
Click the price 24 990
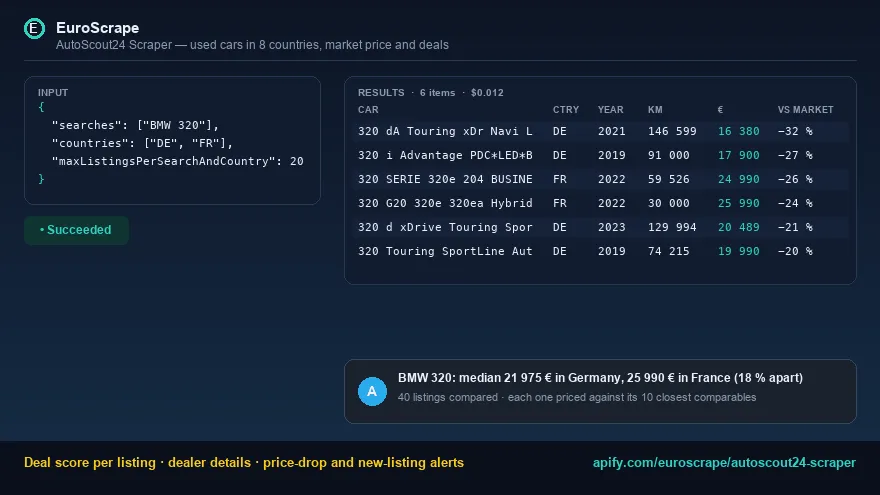tap(739, 180)
